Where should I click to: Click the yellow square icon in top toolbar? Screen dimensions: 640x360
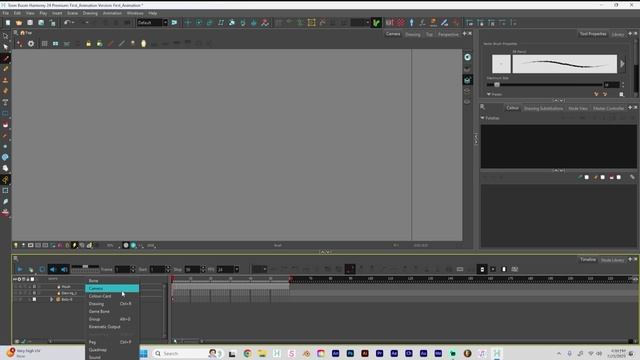[x=311, y=23]
